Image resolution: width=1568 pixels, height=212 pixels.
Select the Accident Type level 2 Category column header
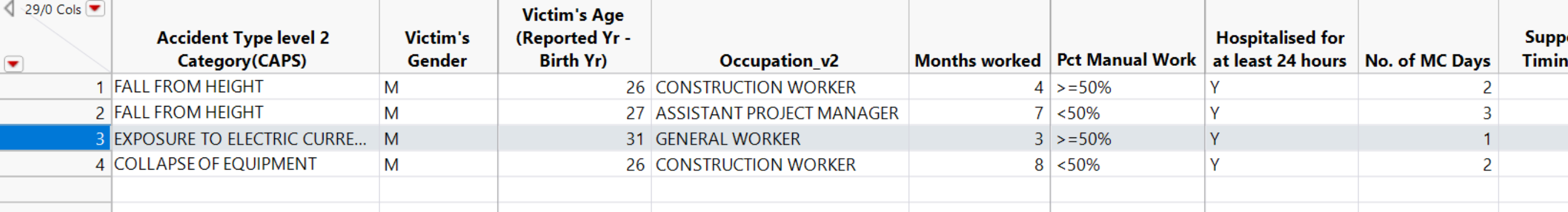pos(242,49)
